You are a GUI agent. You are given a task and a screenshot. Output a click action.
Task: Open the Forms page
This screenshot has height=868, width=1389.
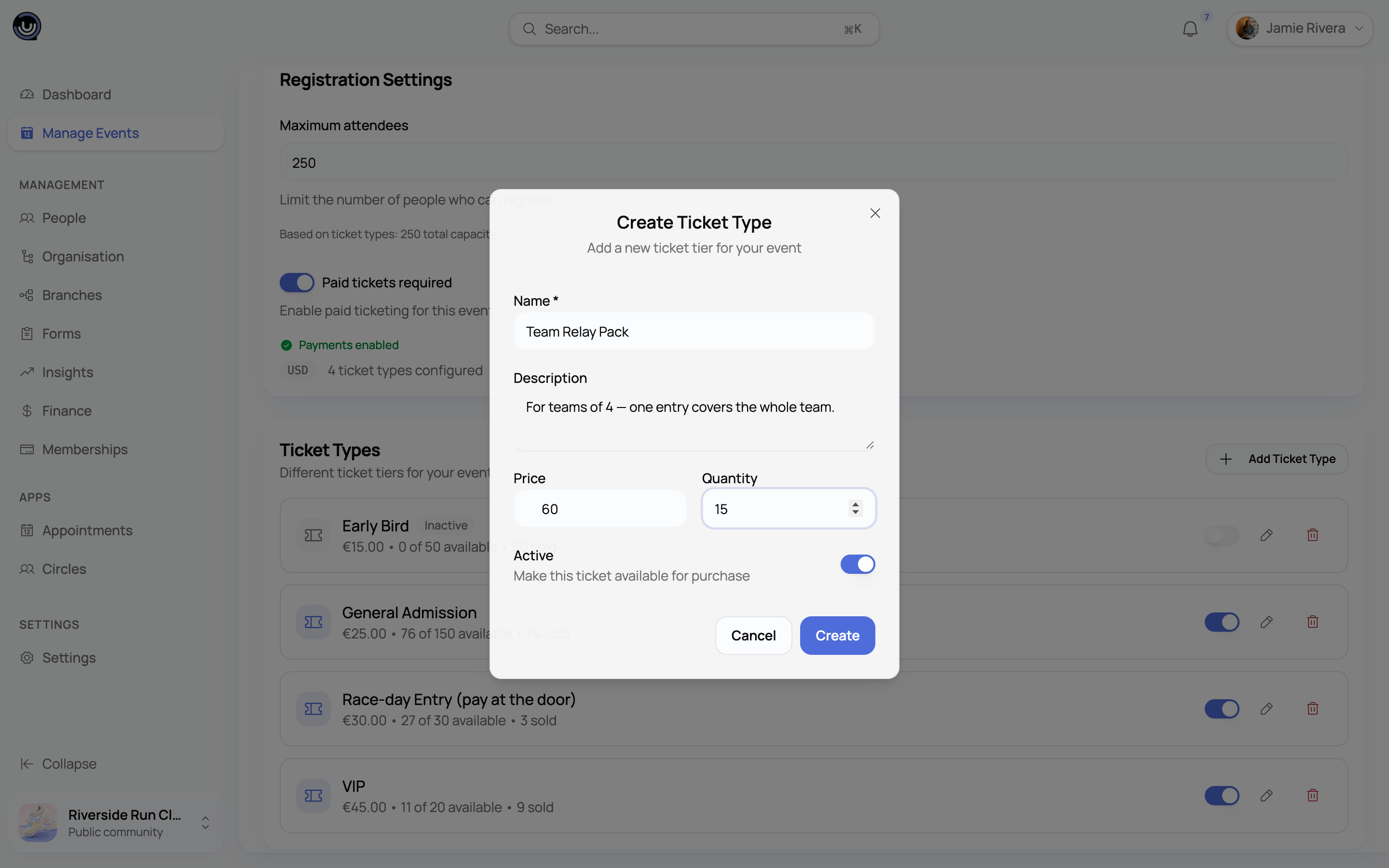(x=115, y=334)
